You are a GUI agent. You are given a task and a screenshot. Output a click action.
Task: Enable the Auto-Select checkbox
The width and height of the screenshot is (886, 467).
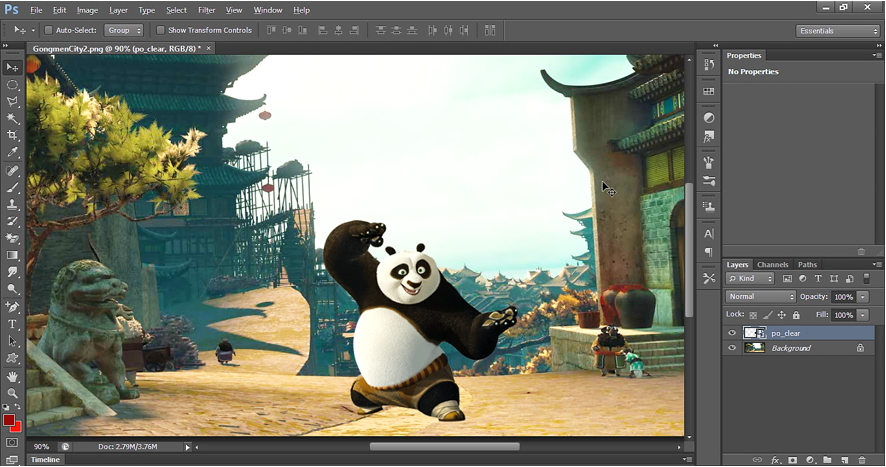pyautogui.click(x=49, y=30)
